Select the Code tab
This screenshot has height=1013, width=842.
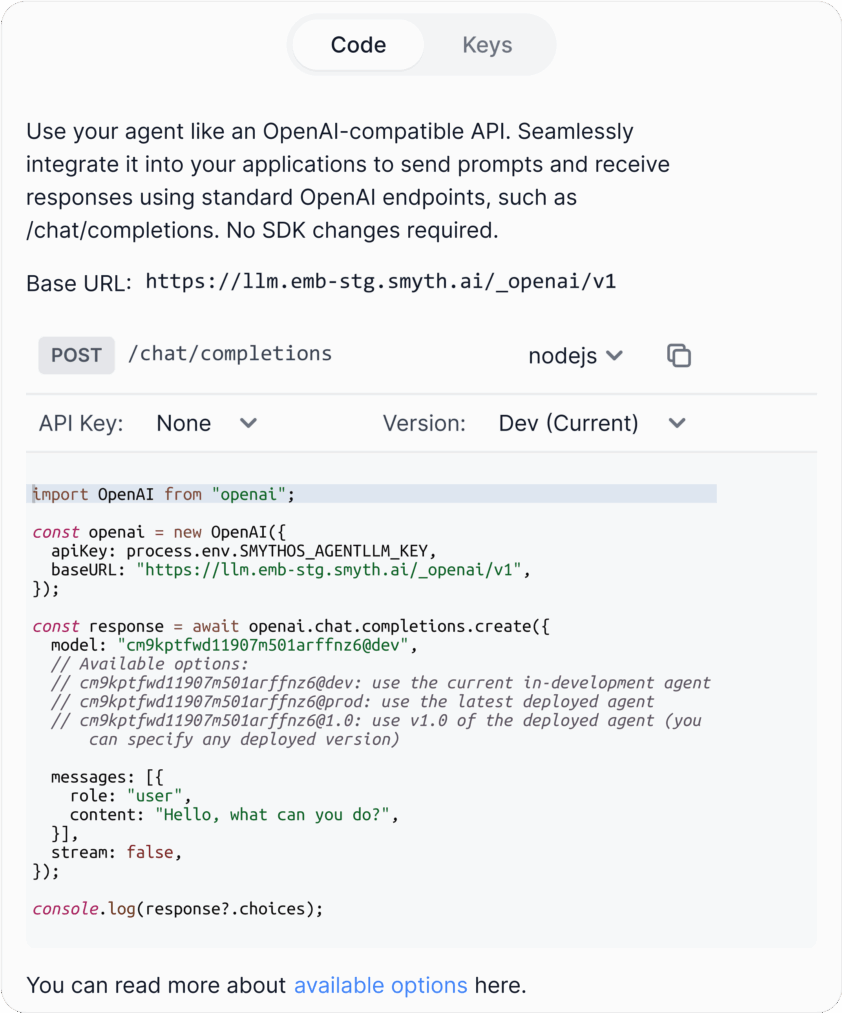point(358,44)
